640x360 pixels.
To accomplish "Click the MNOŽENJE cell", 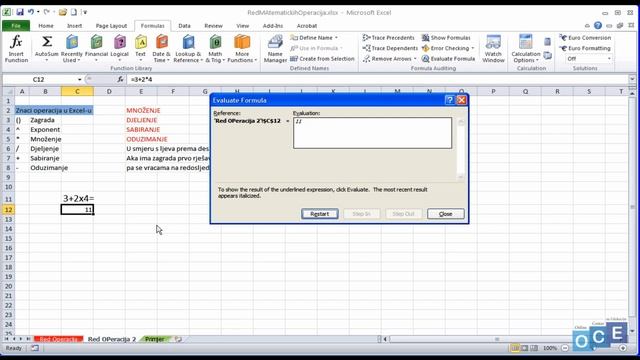I will [x=141, y=110].
